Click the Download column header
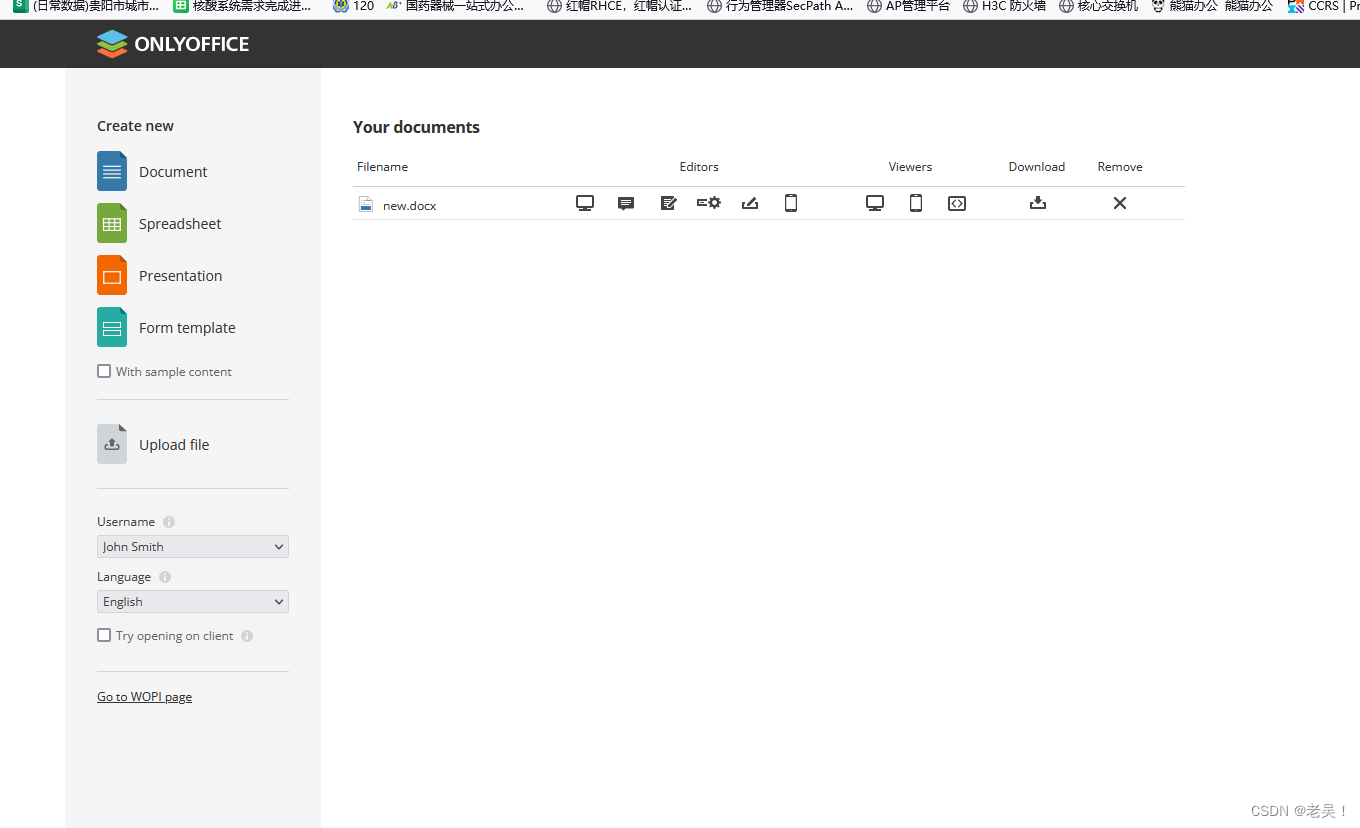1360x828 pixels. (1037, 167)
